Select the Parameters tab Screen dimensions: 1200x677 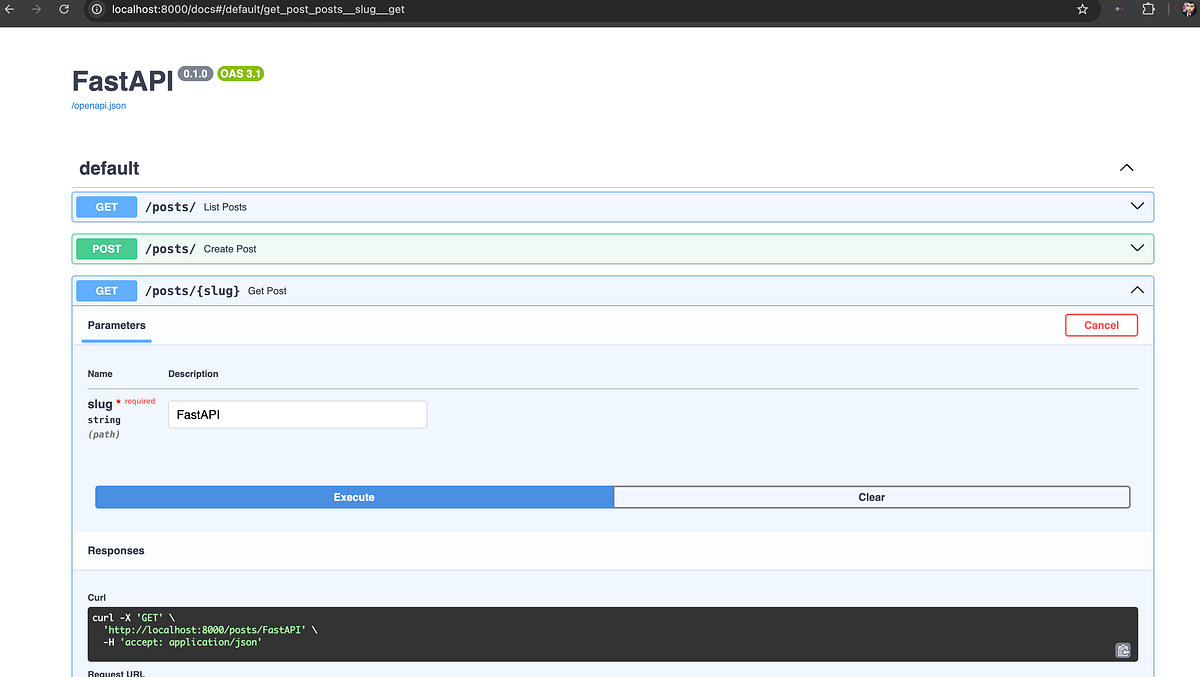click(116, 325)
